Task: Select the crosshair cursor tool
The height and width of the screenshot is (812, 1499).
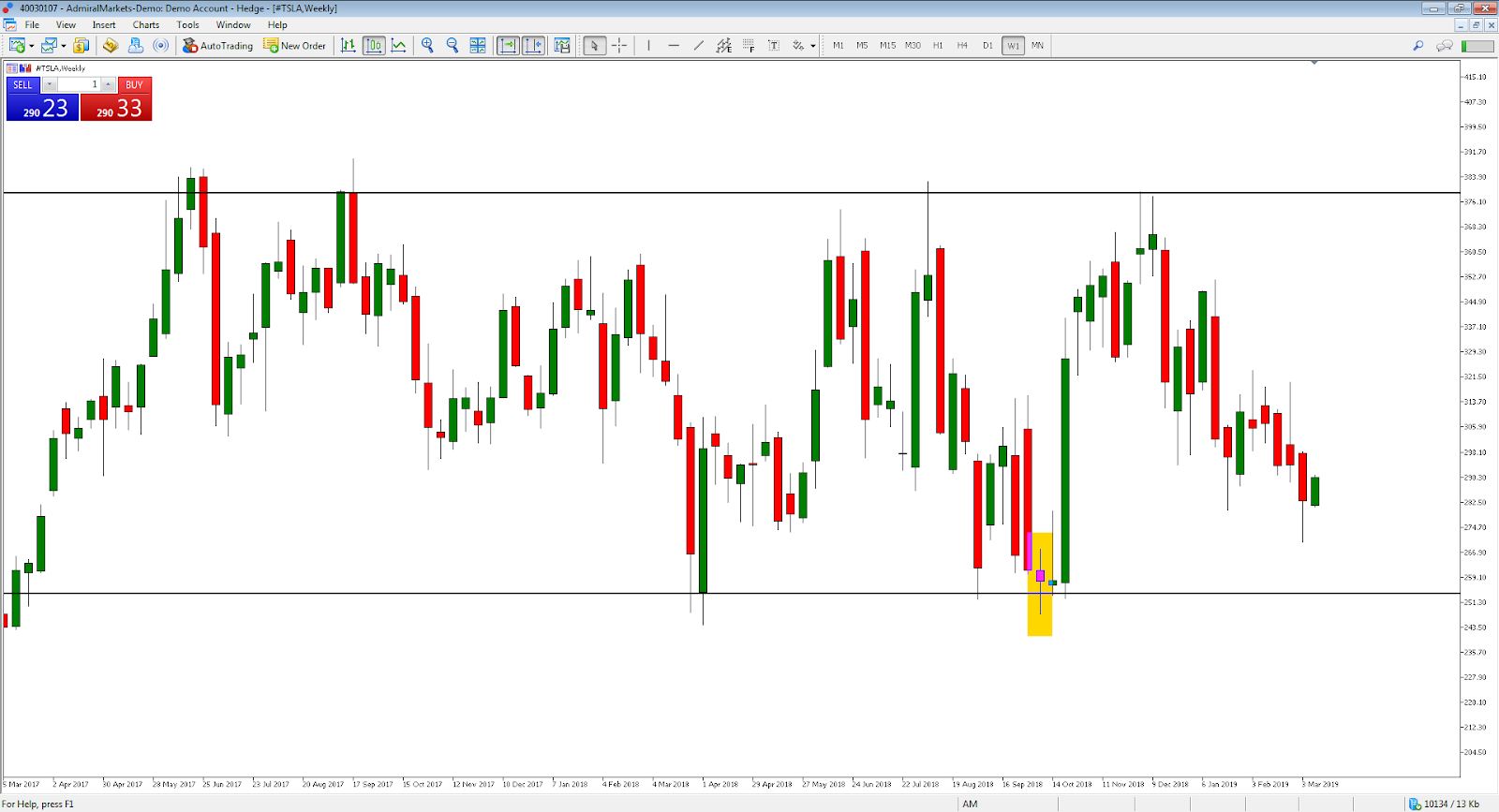Action: click(619, 45)
